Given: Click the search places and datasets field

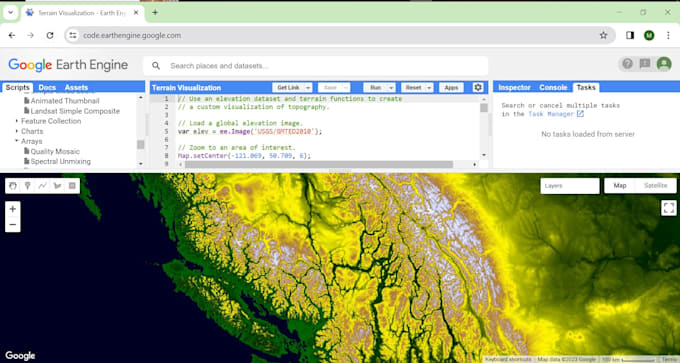Looking at the screenshot, I should [316, 66].
